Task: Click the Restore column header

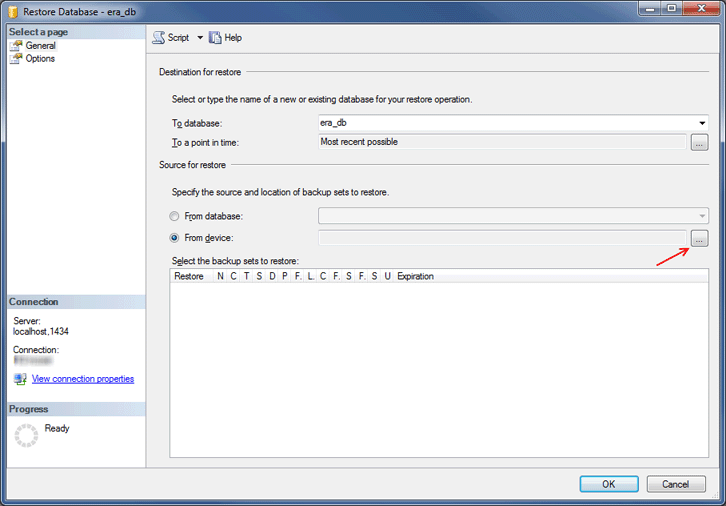Action: 189,276
